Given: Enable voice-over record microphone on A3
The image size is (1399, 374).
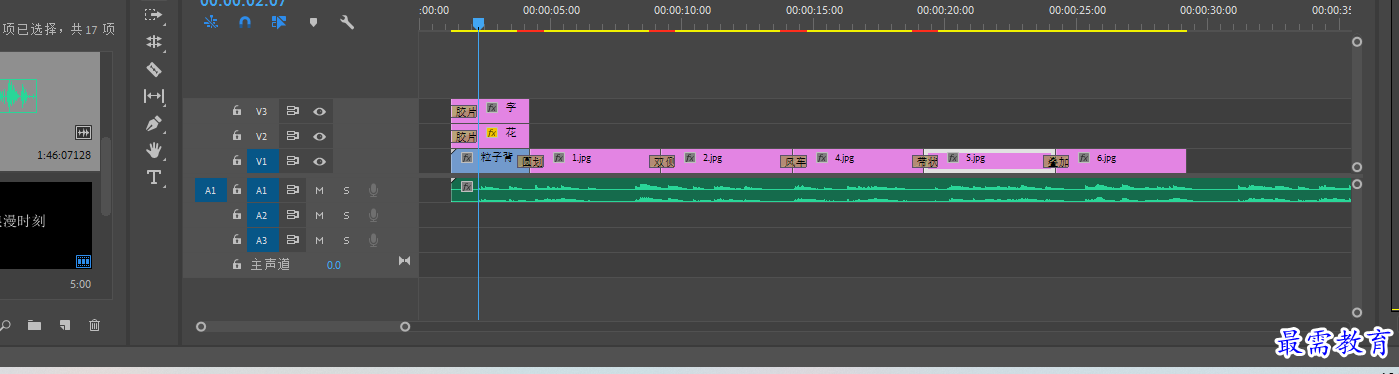Looking at the screenshot, I should (373, 240).
